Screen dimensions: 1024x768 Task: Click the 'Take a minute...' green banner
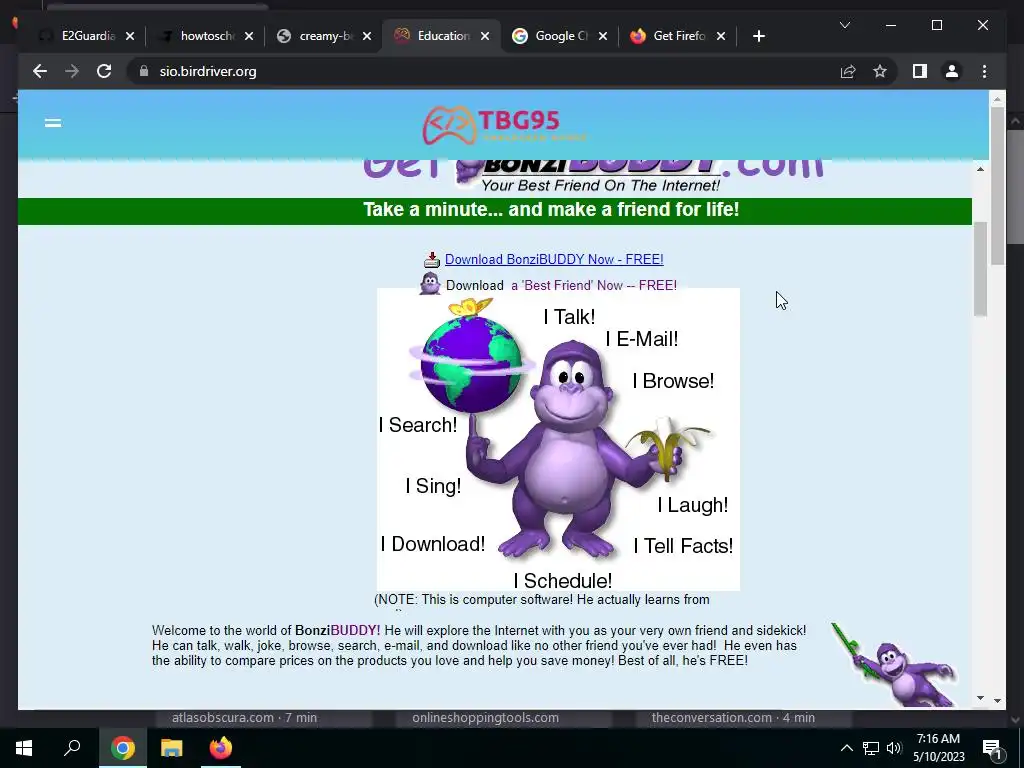point(495,211)
